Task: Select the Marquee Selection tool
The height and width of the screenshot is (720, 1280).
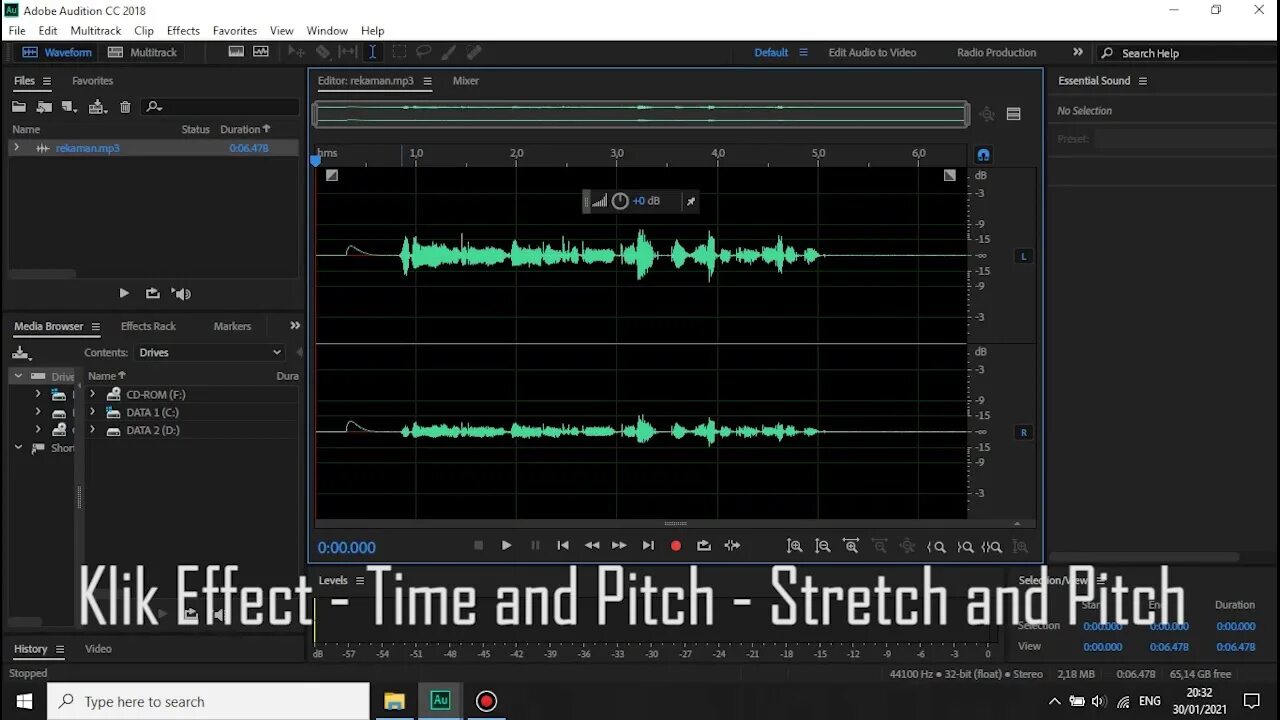Action: tap(398, 52)
